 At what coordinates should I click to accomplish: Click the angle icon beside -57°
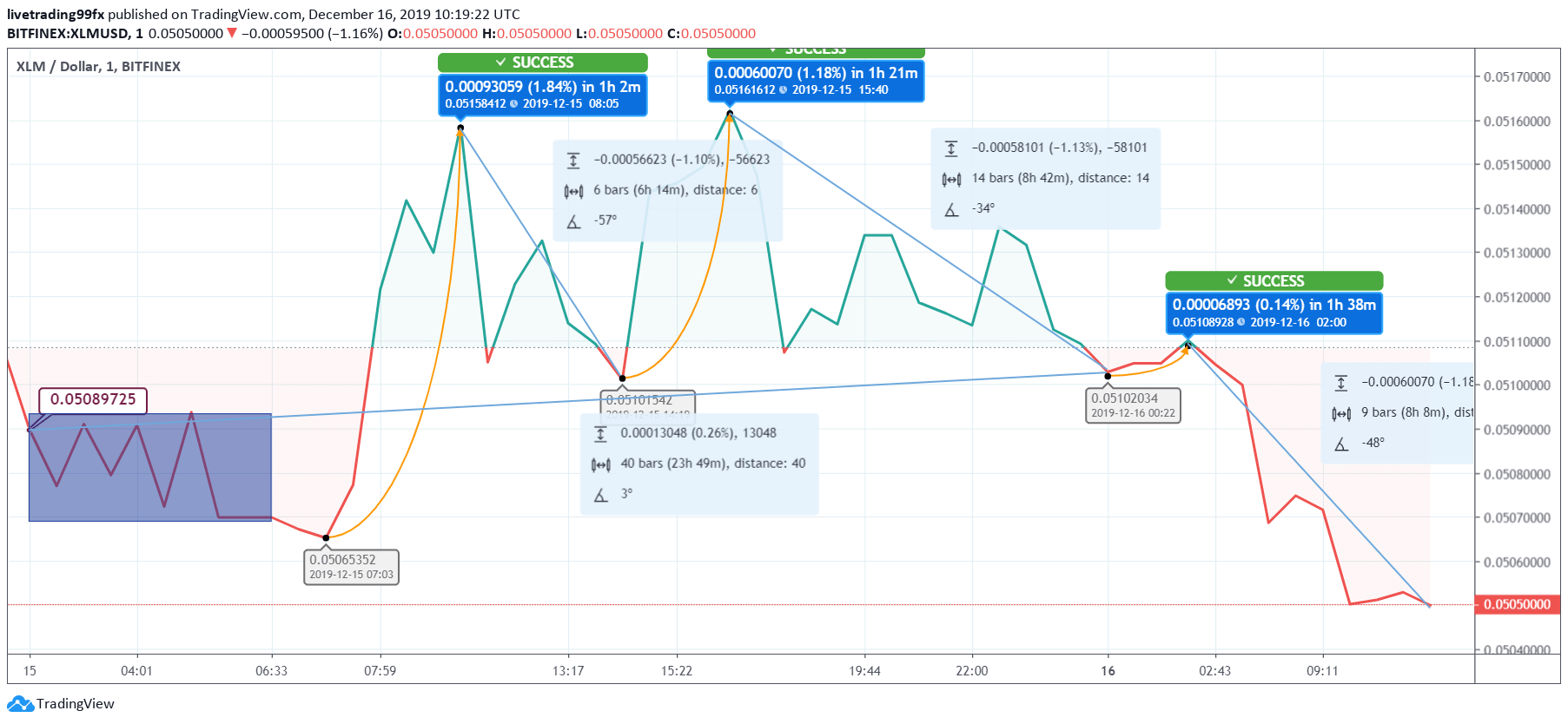click(x=573, y=221)
